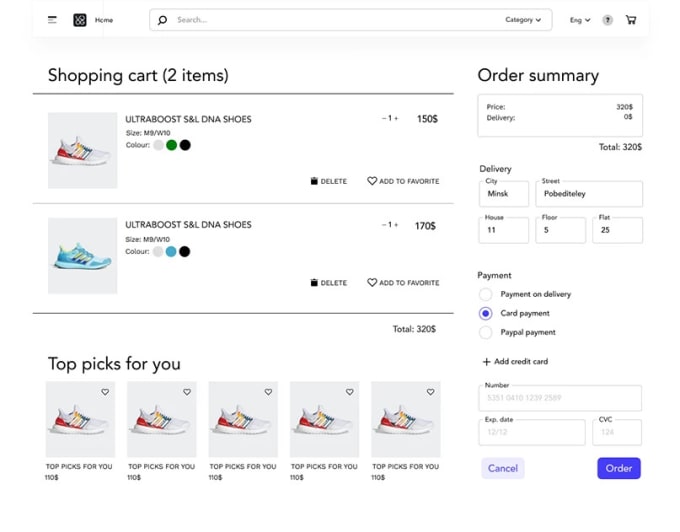Viewport: 680px width, 532px height.
Task: Click second ULTRABOOST S&L DNA SHOES title
Action: pos(188,225)
